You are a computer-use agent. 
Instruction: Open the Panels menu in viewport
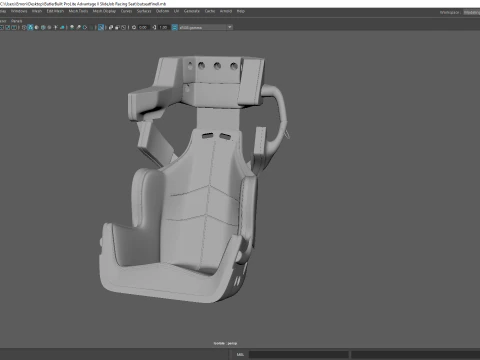click(x=16, y=21)
